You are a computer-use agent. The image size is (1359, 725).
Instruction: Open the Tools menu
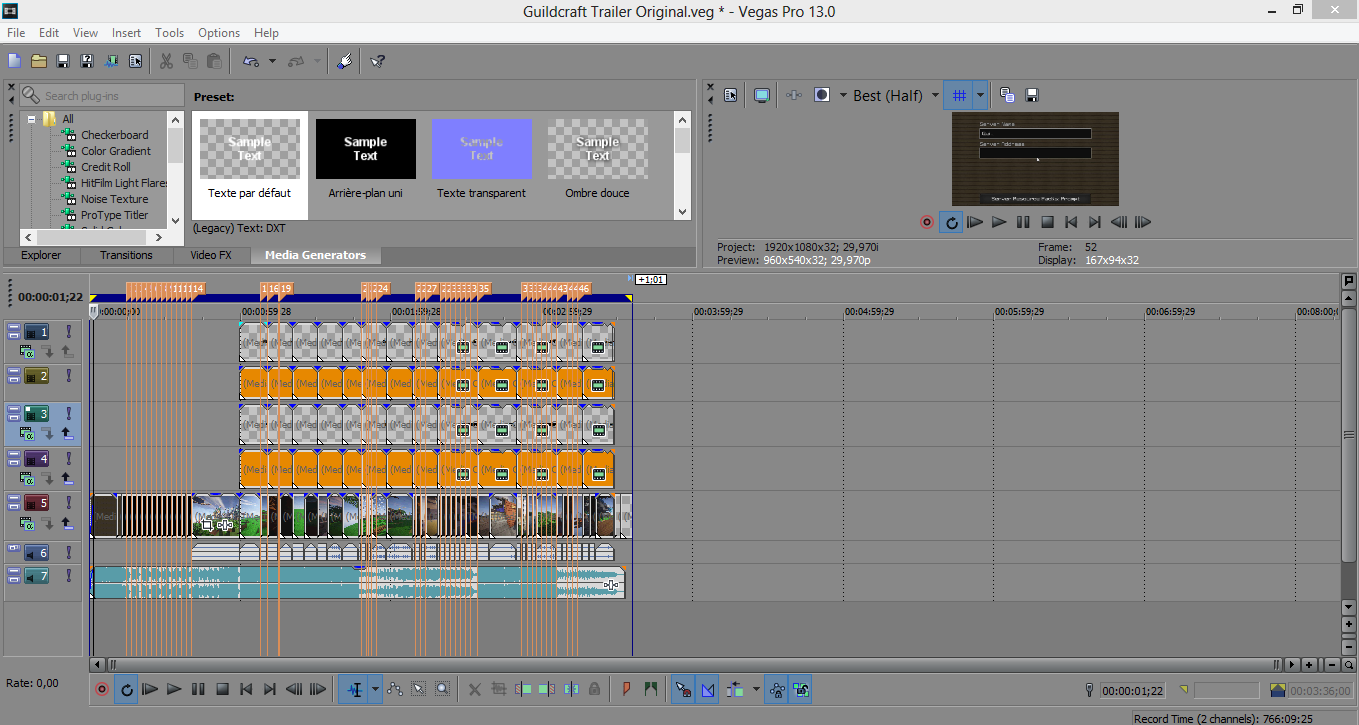pyautogui.click(x=170, y=33)
